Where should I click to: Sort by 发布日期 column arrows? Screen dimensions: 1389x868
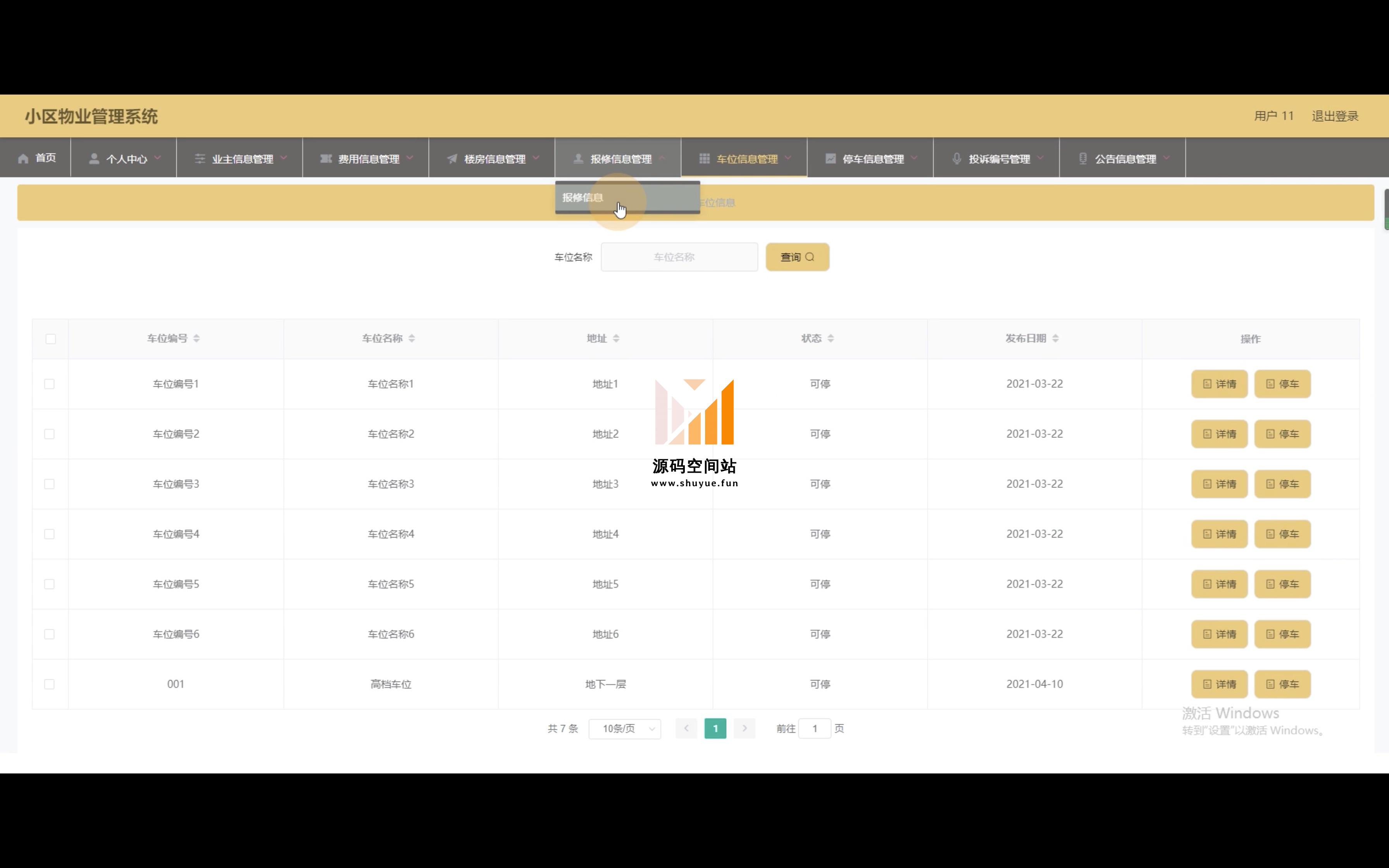[1056, 338]
